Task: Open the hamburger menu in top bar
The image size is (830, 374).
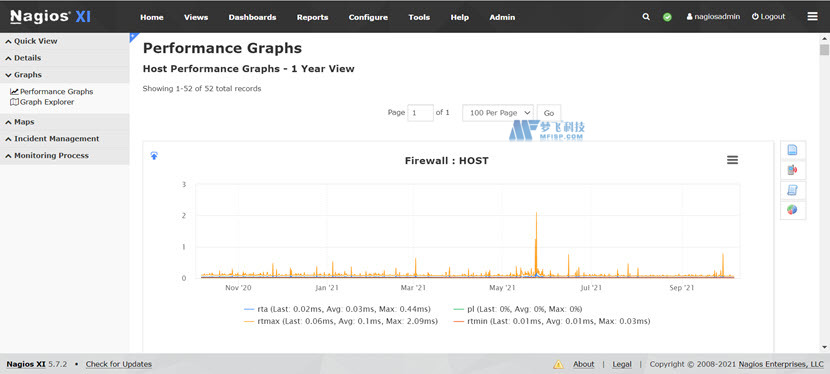Action: coord(813,17)
